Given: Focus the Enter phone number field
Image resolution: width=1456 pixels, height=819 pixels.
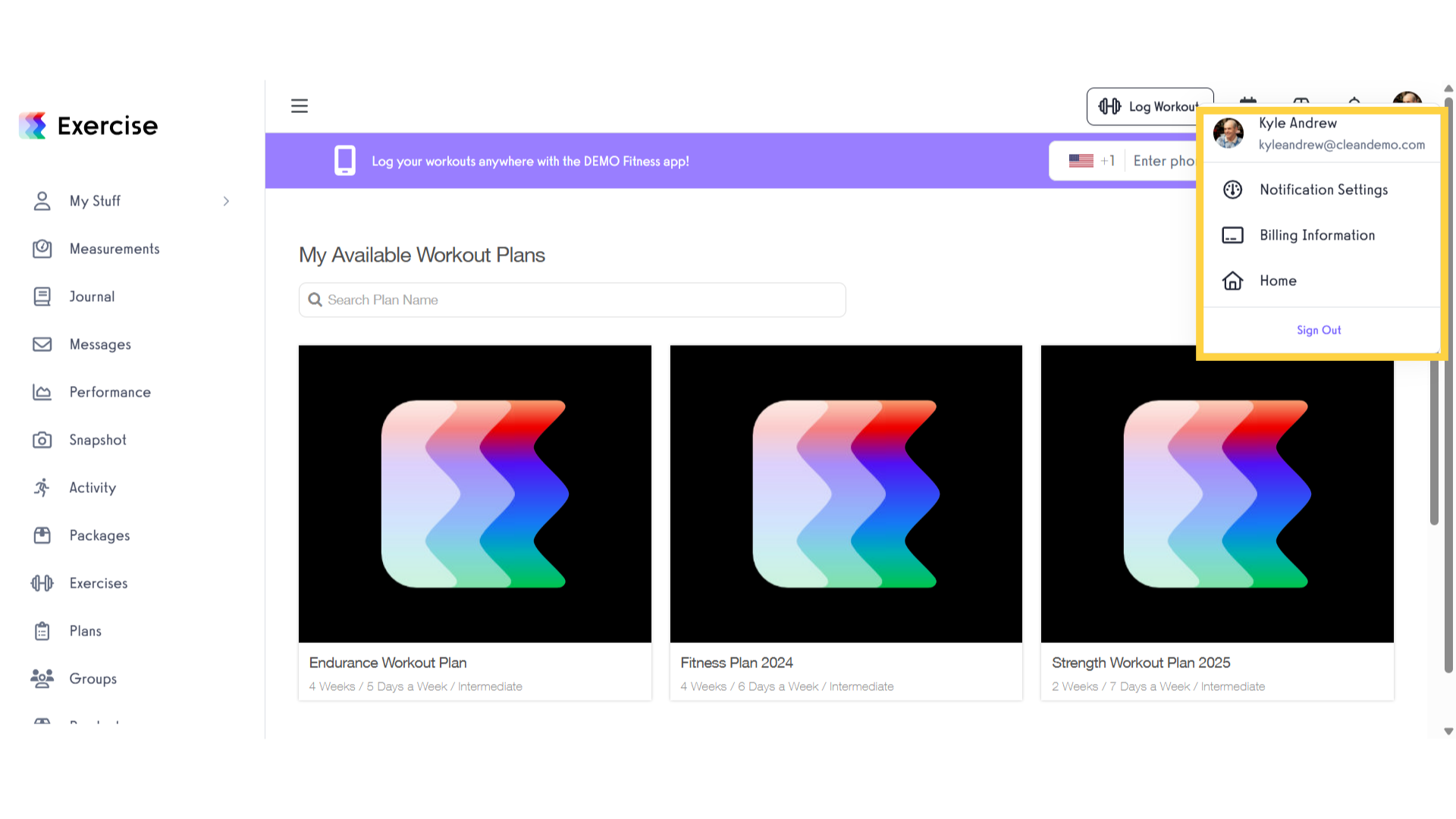Looking at the screenshot, I should (1164, 161).
